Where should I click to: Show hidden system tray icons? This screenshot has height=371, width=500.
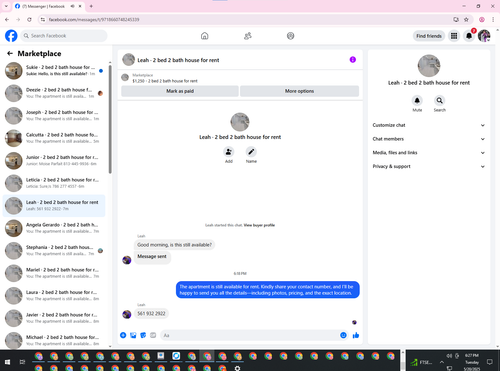[442, 362]
